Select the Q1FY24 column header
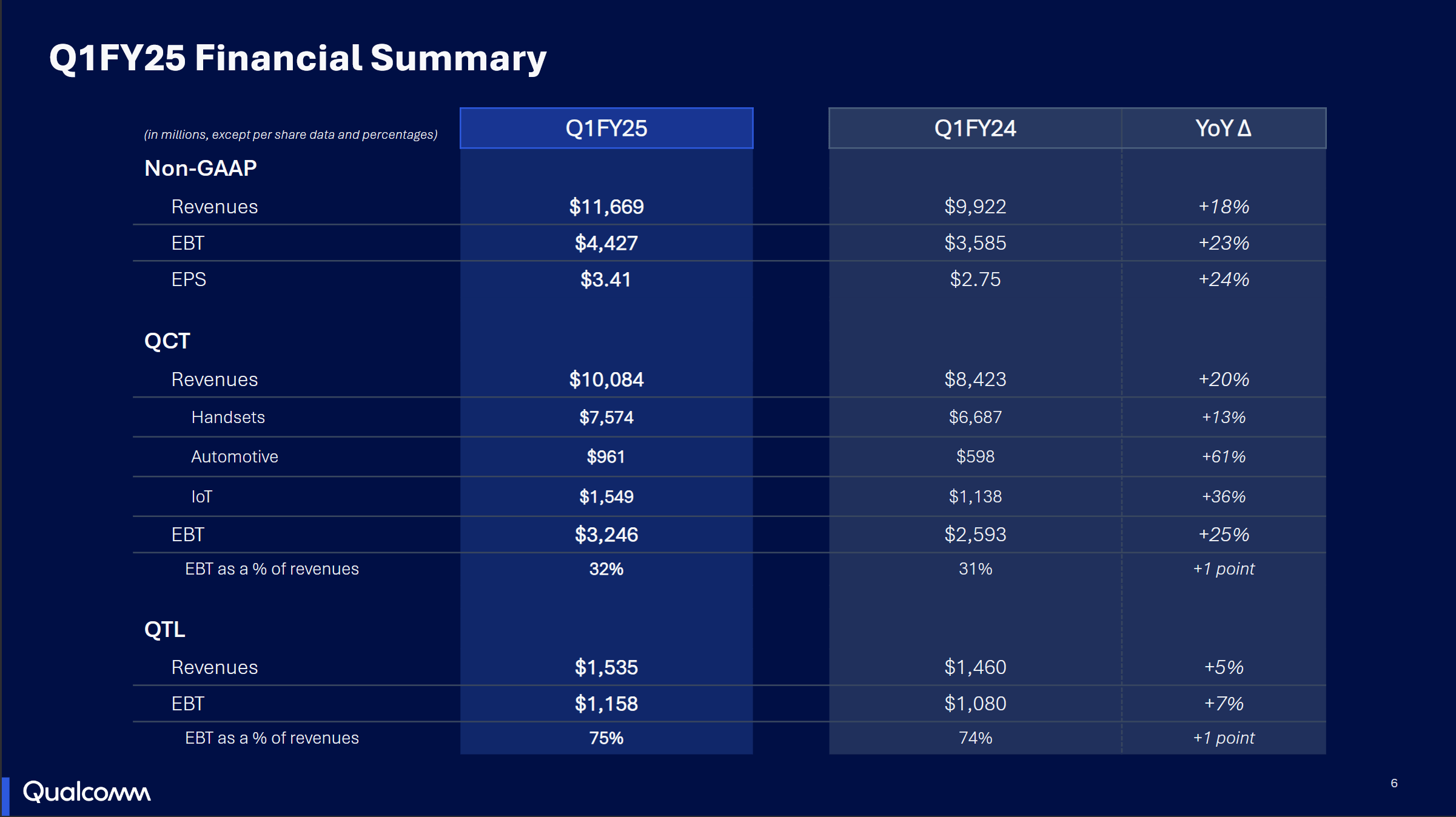 point(975,128)
